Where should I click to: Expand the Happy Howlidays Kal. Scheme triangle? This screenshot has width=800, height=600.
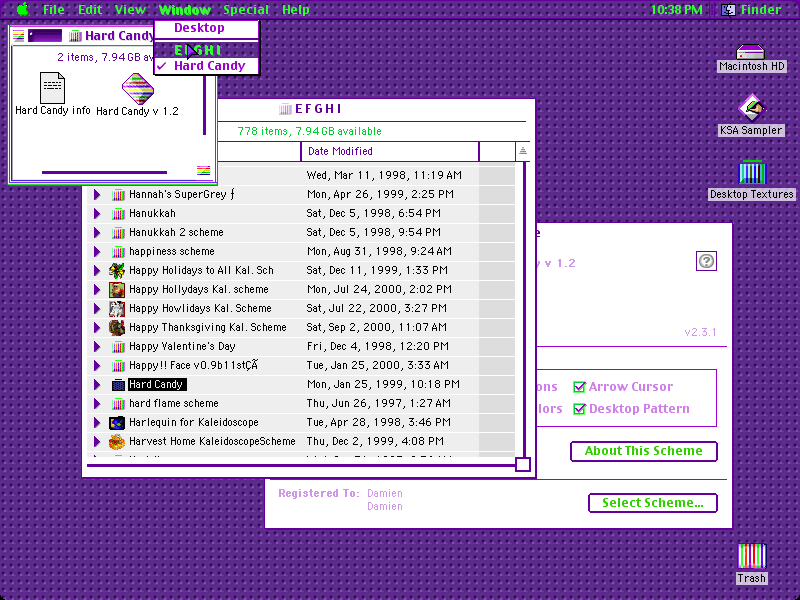tap(97, 308)
